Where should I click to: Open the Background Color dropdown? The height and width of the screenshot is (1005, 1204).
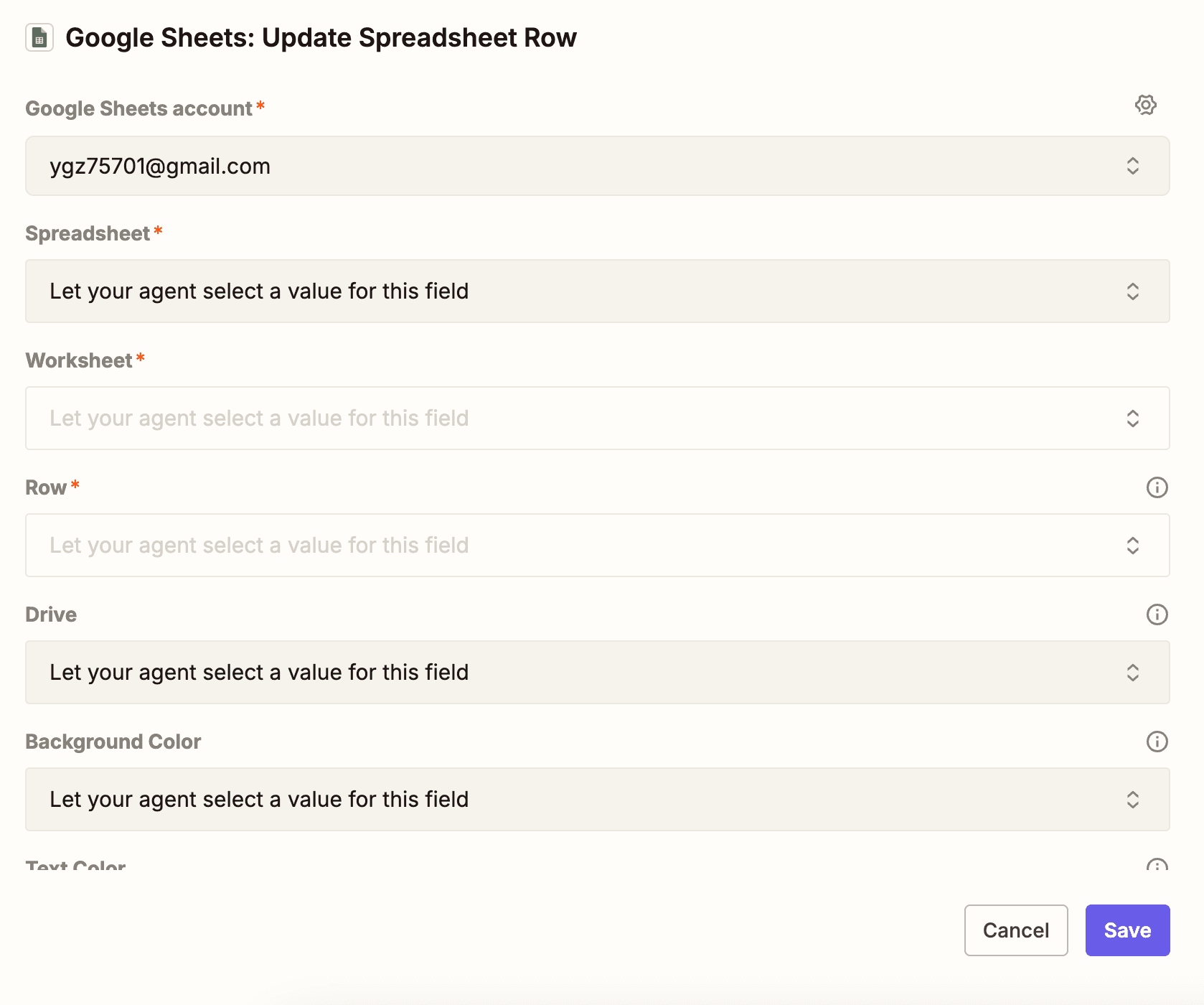574,800
